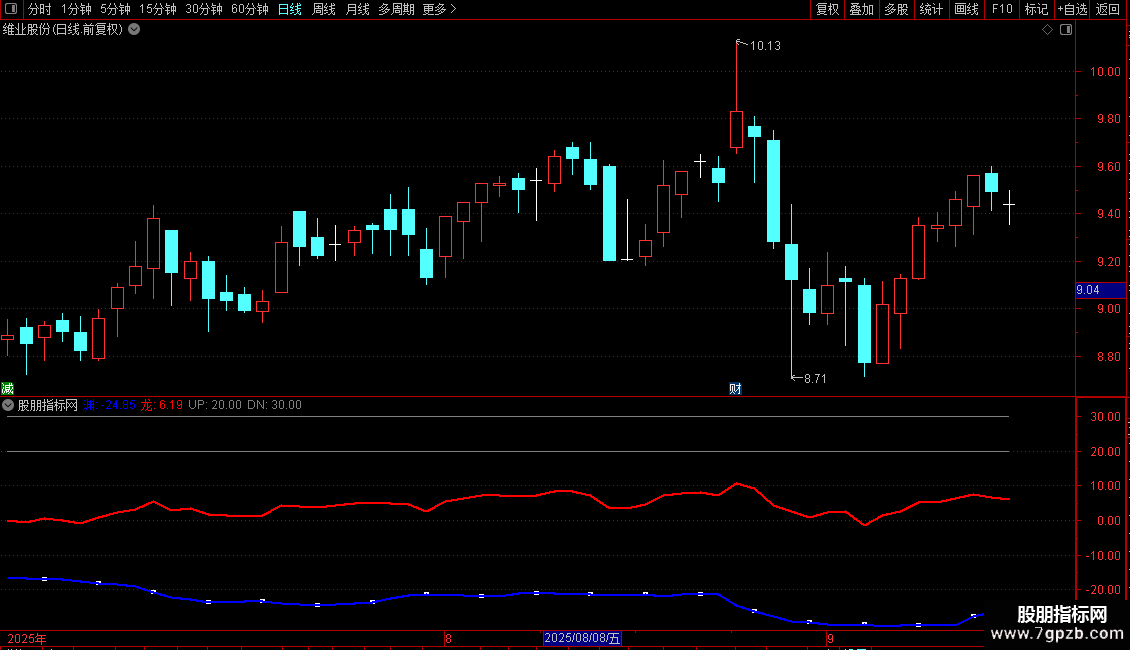Click the diamond marker icon above chart

[1047, 30]
